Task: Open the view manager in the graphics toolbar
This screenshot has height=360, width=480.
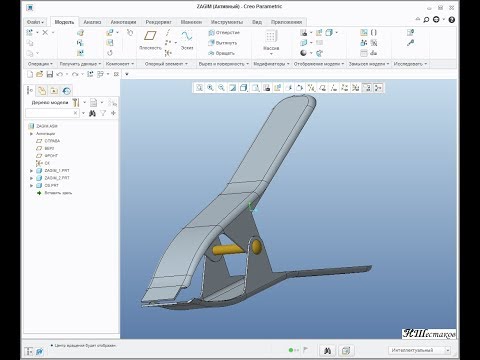Action: [266, 88]
